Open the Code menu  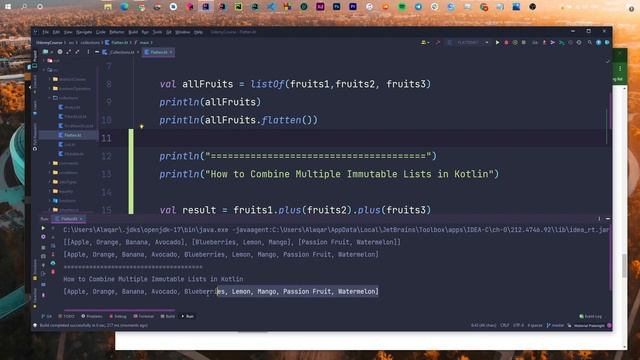(101, 32)
